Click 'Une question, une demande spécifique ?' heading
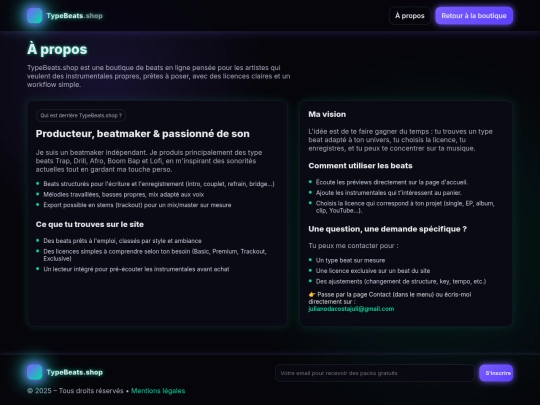 tap(387, 229)
